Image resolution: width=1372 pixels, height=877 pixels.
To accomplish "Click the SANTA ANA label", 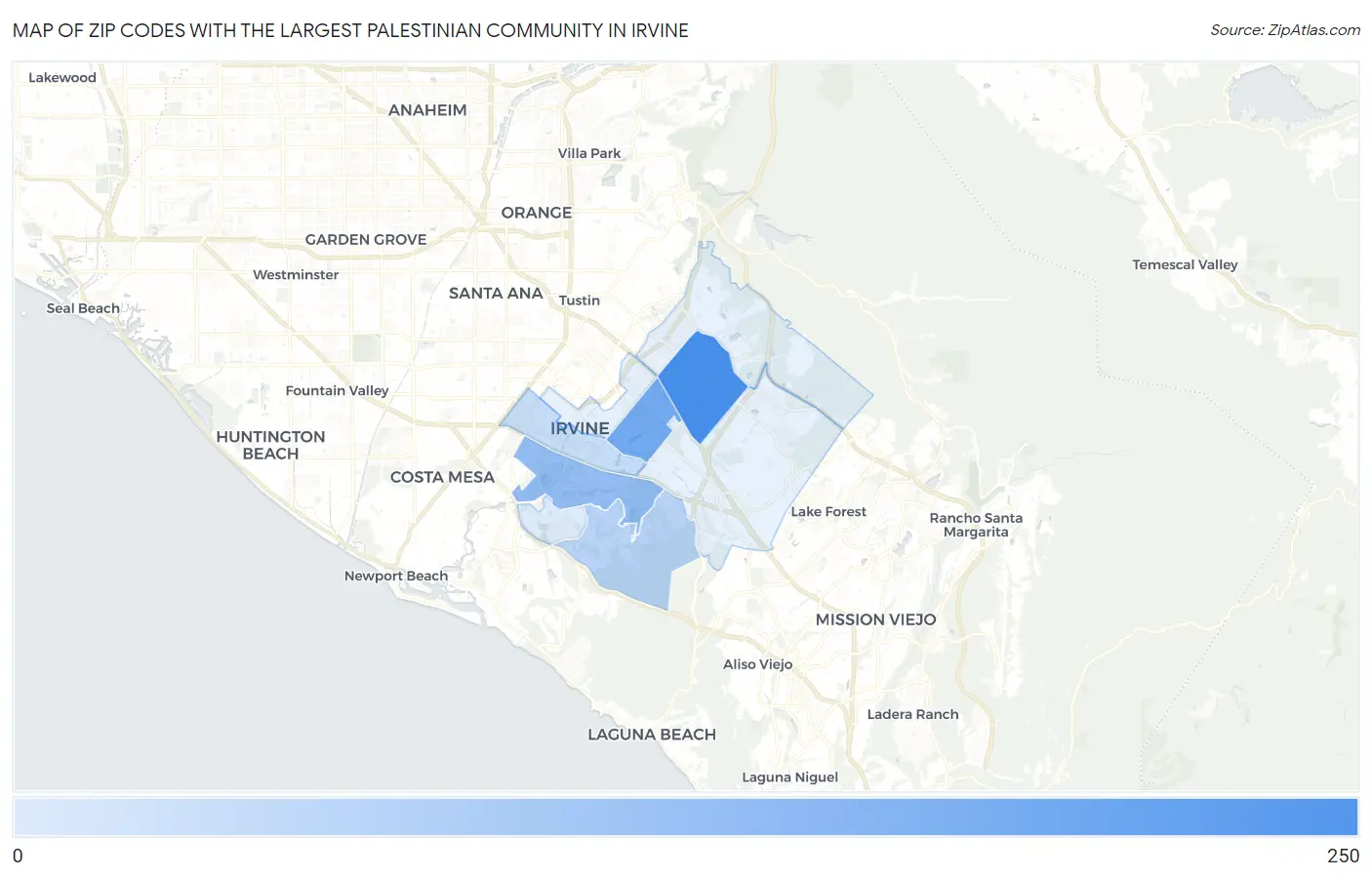I will [x=496, y=294].
